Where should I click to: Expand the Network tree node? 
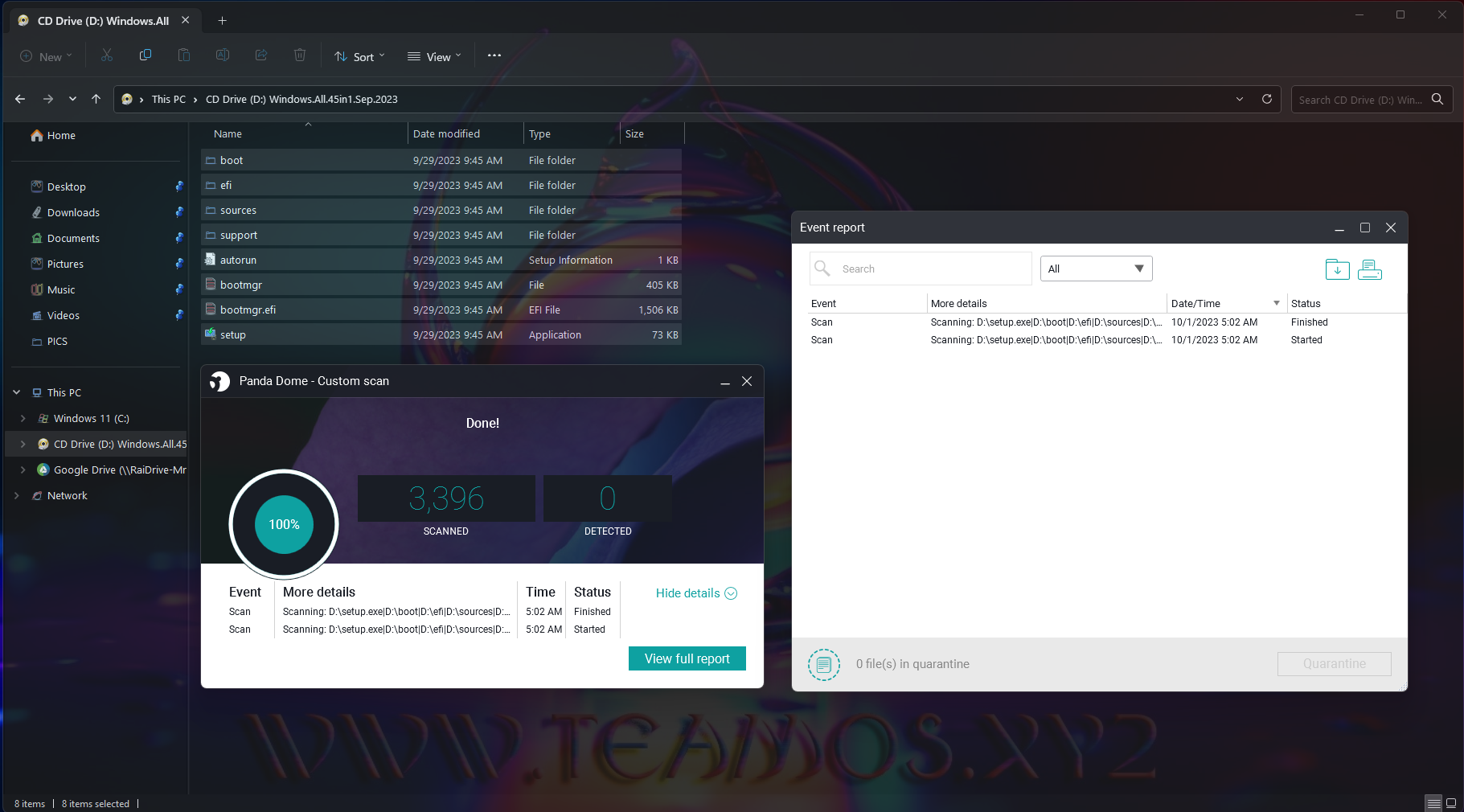pyautogui.click(x=17, y=495)
